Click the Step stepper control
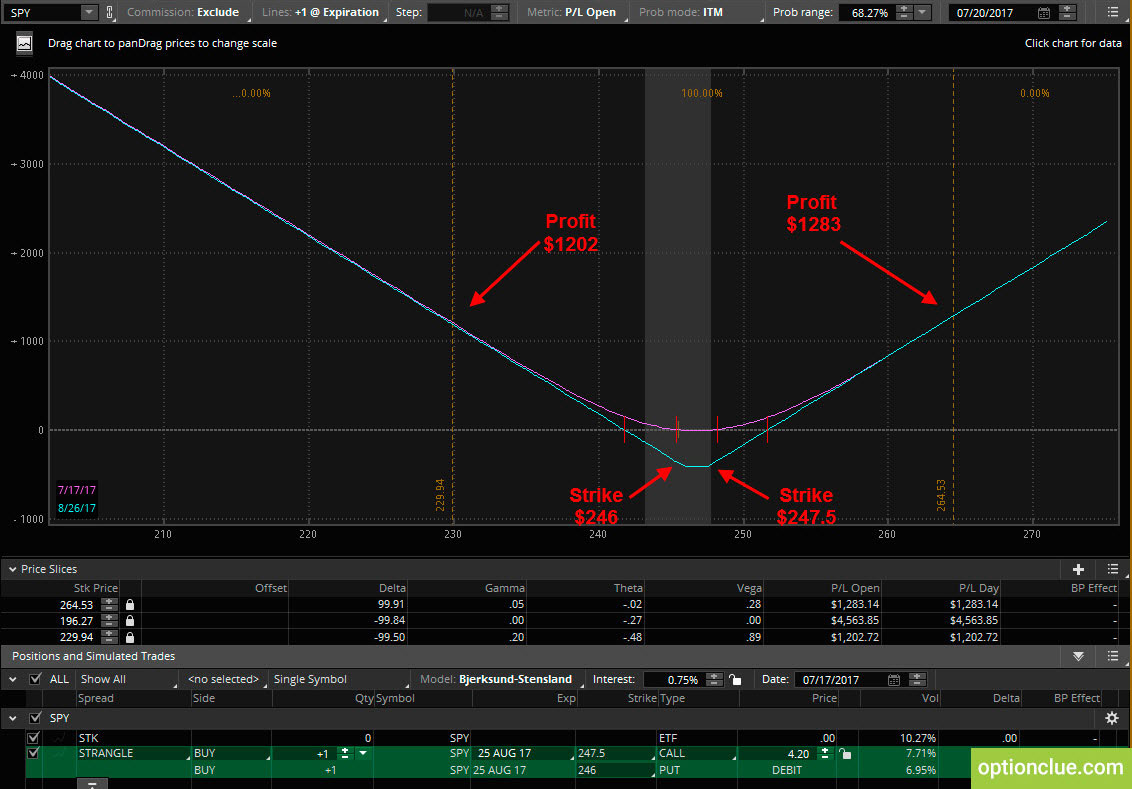Screen dimensions: 1132x789 point(499,12)
